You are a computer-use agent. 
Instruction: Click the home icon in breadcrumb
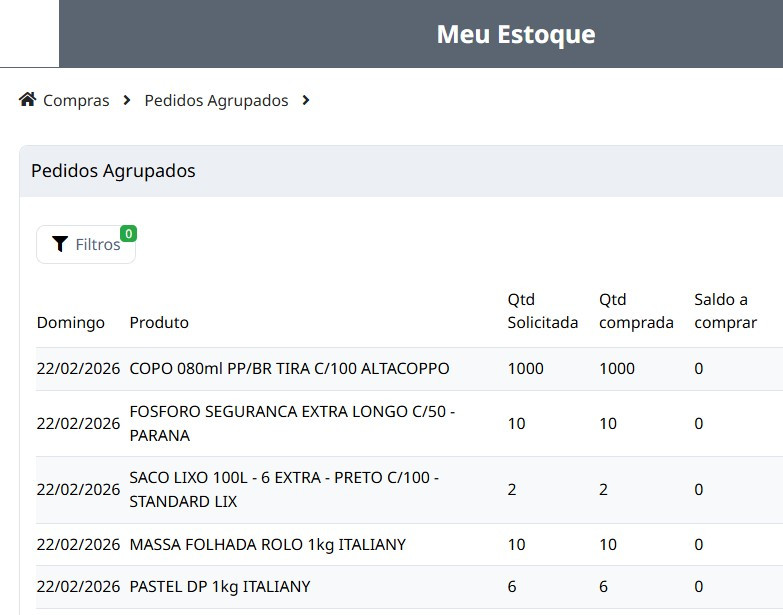(27, 100)
